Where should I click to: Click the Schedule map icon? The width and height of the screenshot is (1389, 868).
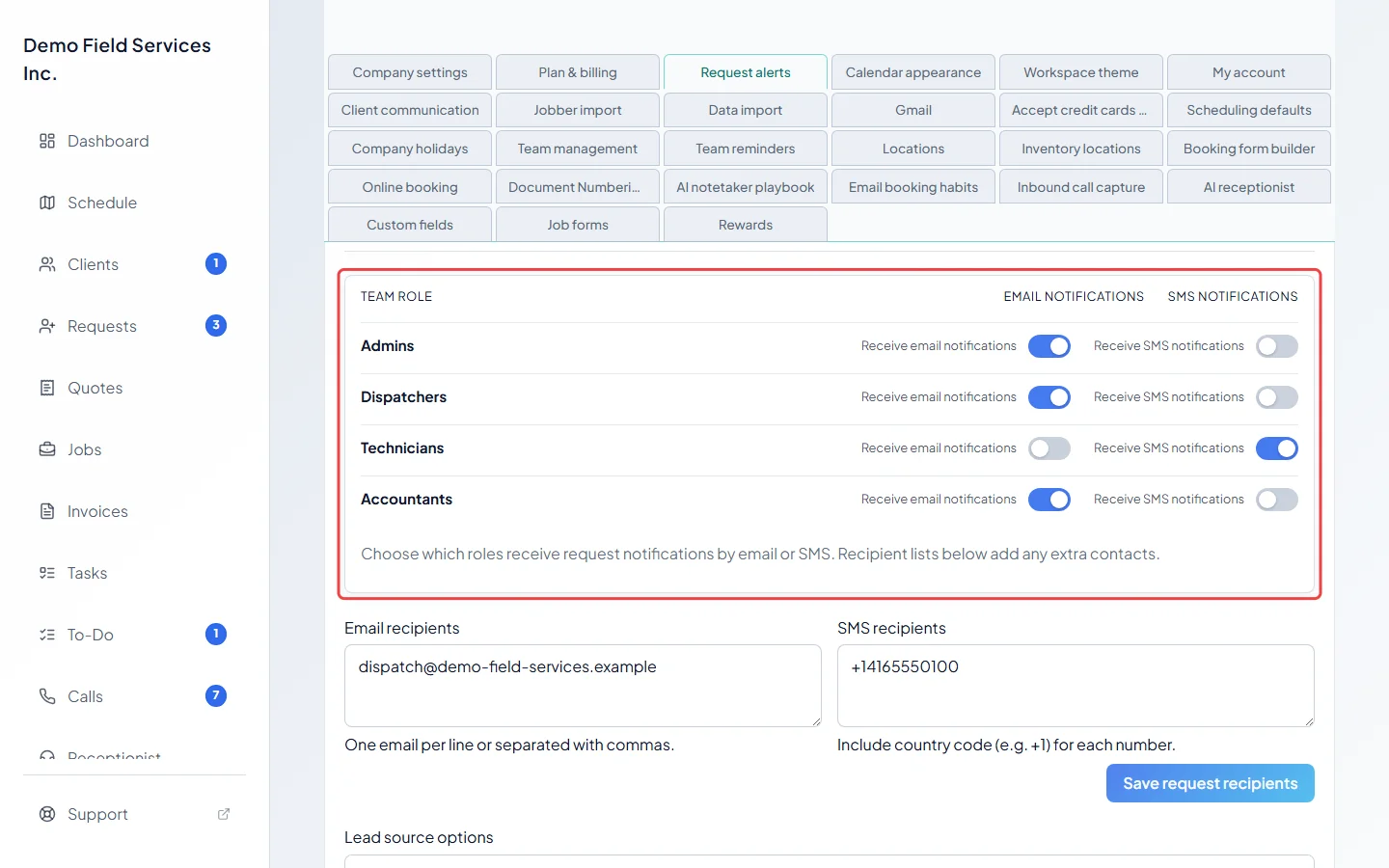click(x=47, y=203)
